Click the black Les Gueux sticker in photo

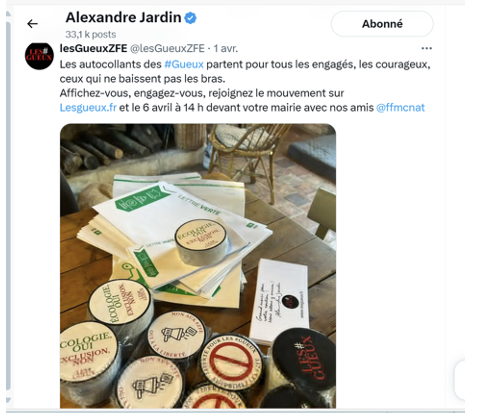pyautogui.click(x=303, y=358)
